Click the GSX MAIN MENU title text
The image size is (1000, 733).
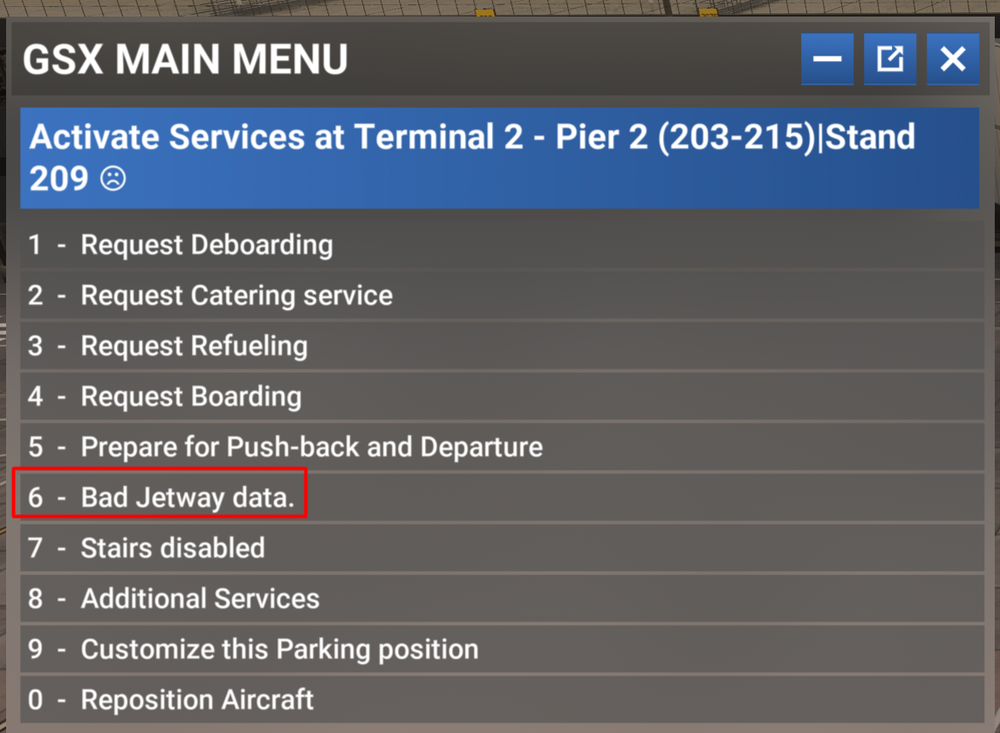[185, 60]
